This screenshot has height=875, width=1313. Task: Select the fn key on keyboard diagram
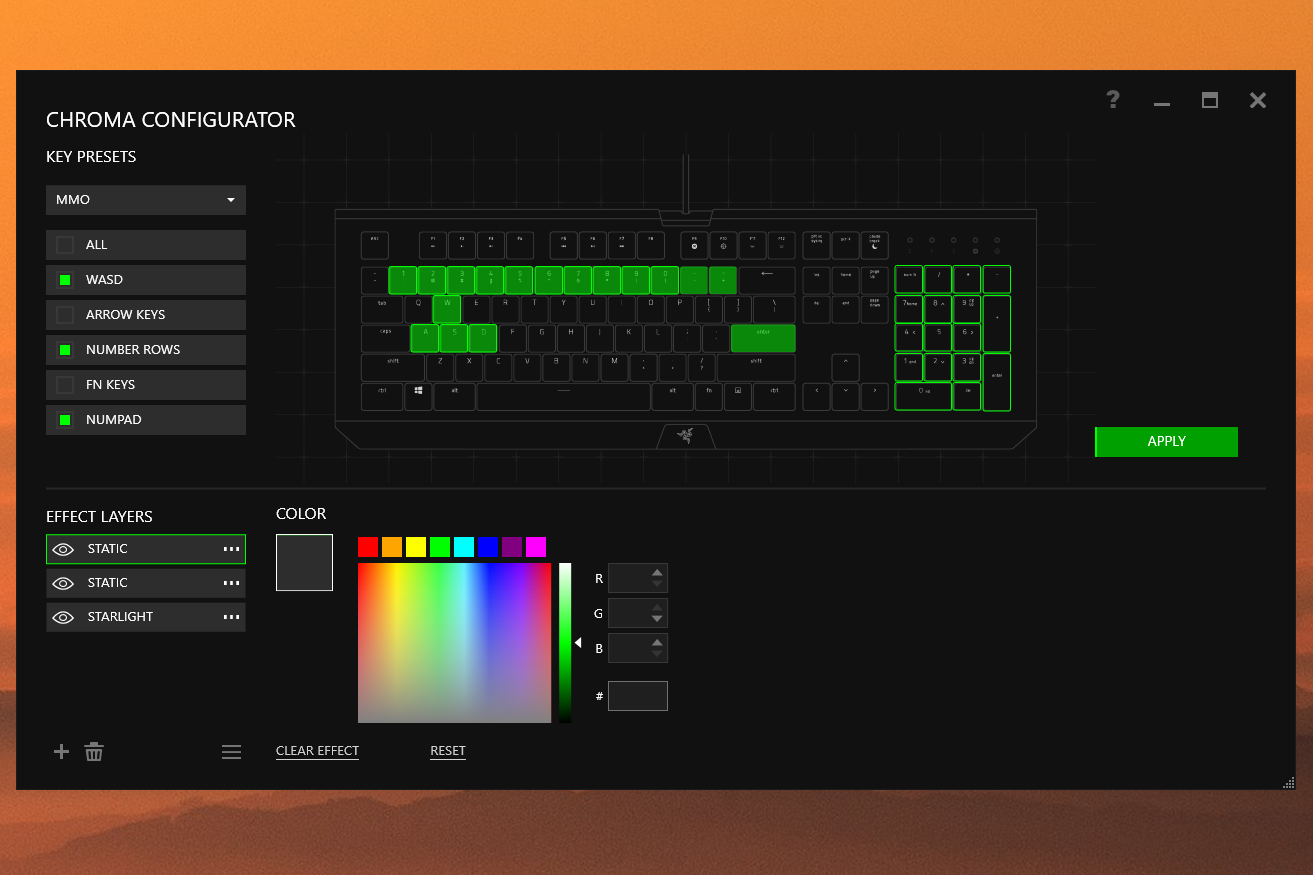708,396
